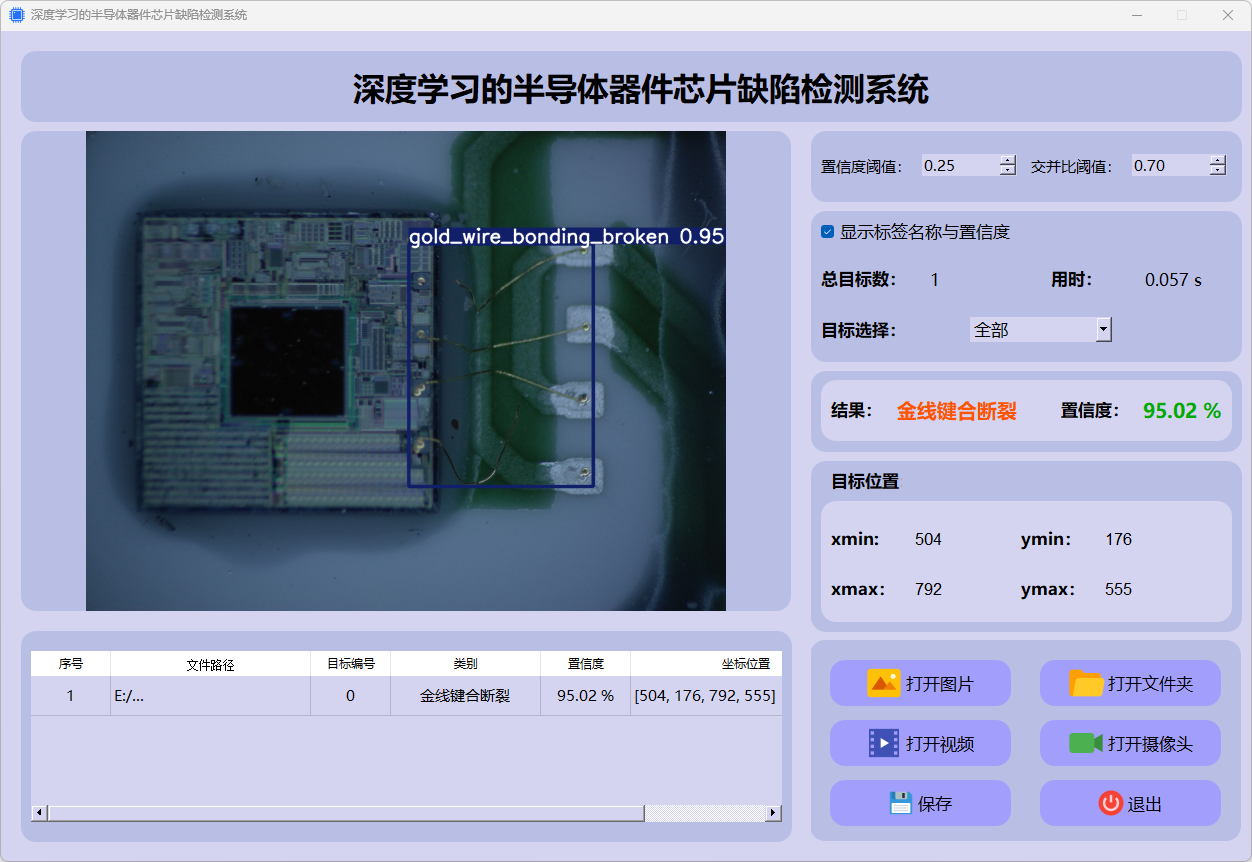Uncheck 显示标签名称与置信度 checkbox
The width and height of the screenshot is (1252, 862).
[827, 232]
